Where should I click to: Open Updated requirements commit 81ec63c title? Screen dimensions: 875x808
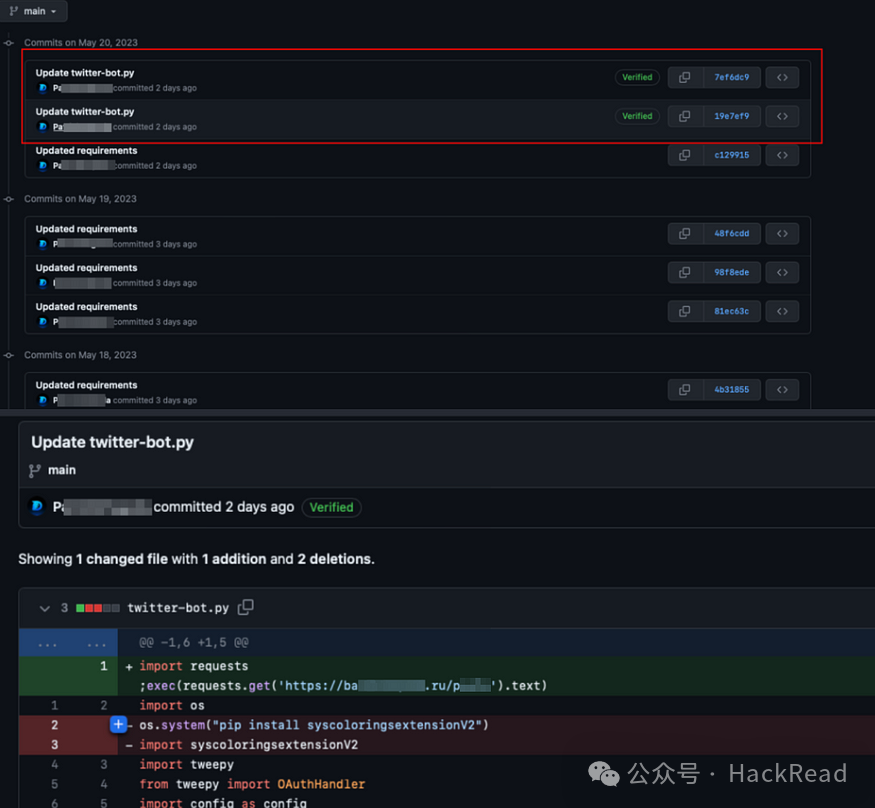86,307
